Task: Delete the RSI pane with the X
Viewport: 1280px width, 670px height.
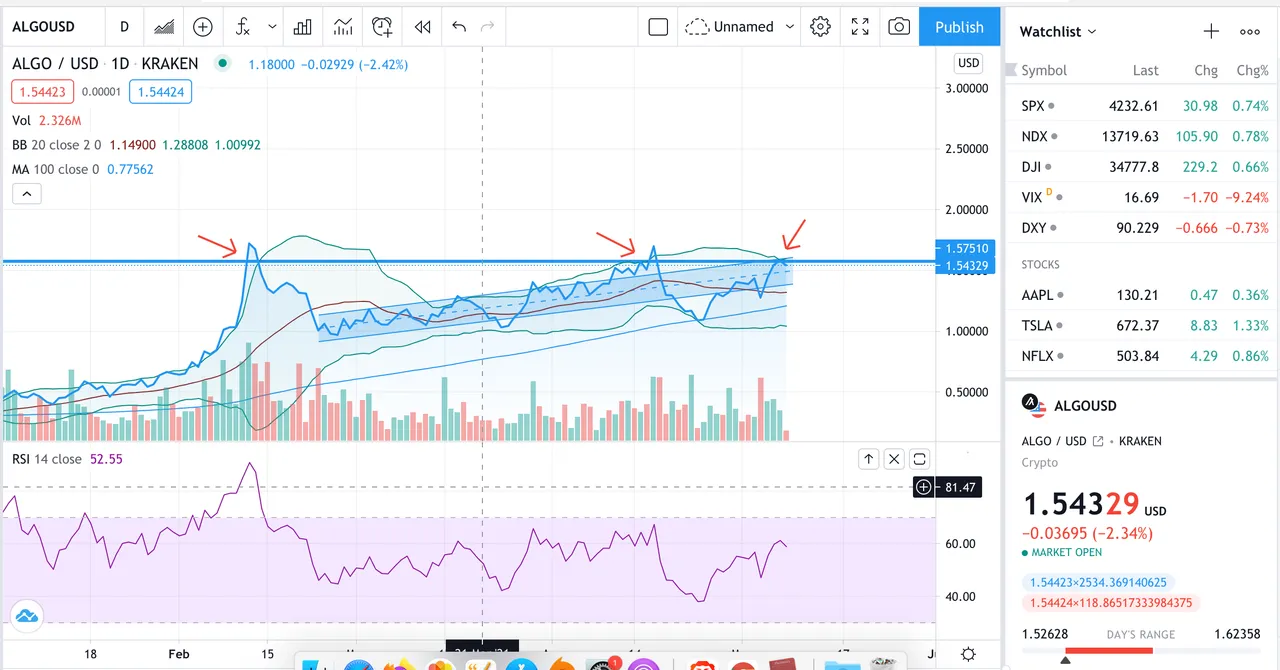Action: click(x=894, y=459)
